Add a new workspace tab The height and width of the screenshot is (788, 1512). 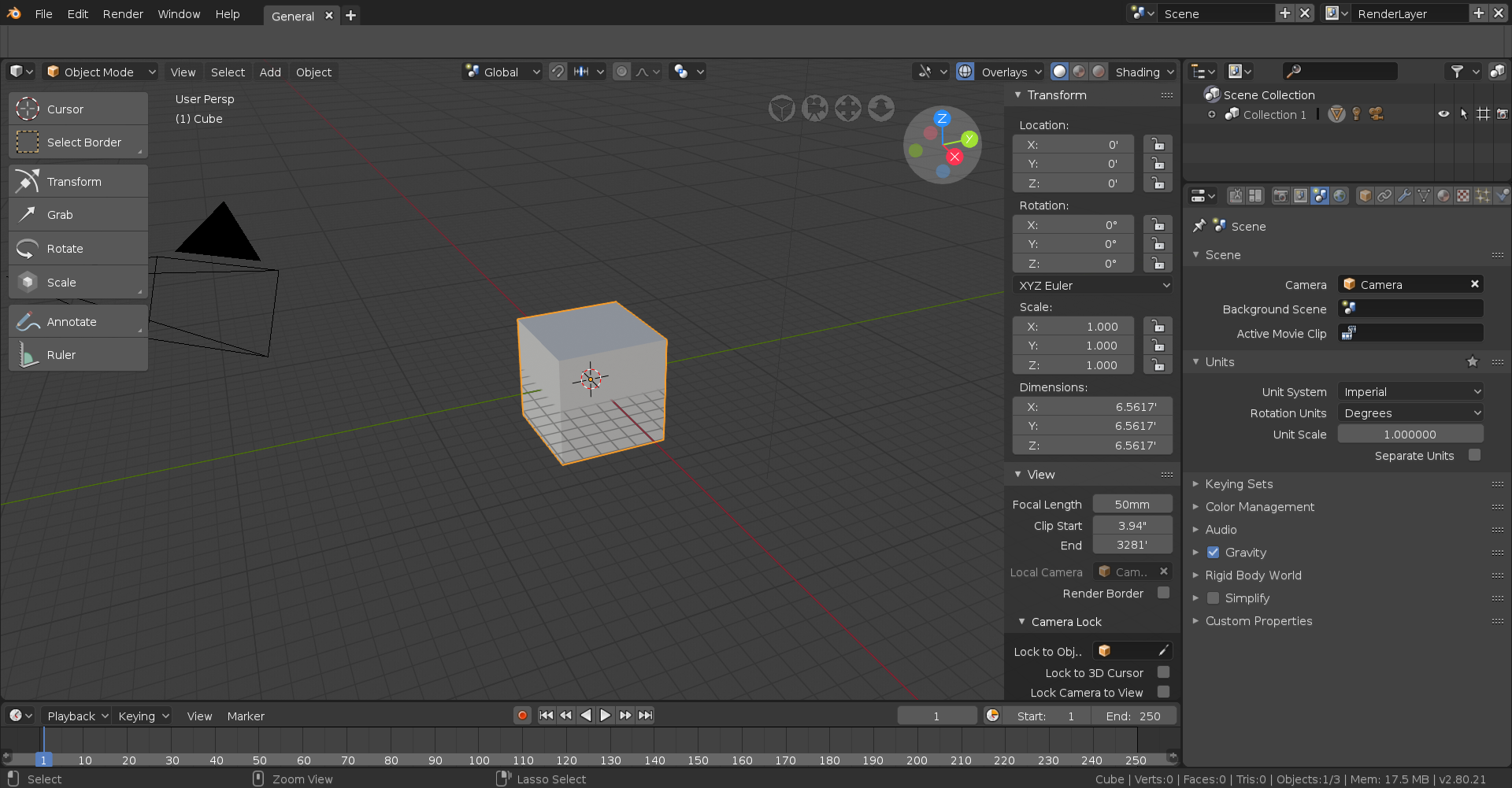click(x=351, y=15)
